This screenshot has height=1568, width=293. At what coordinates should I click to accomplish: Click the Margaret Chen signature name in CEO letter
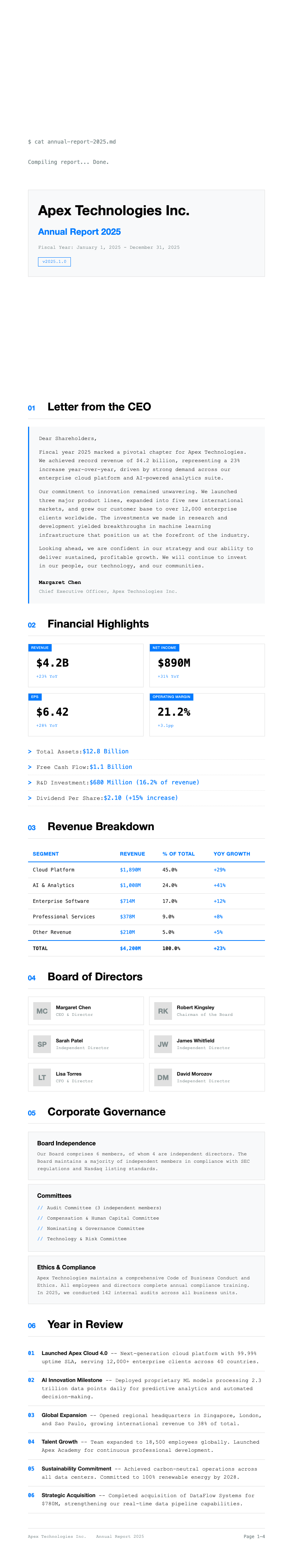pos(60,582)
